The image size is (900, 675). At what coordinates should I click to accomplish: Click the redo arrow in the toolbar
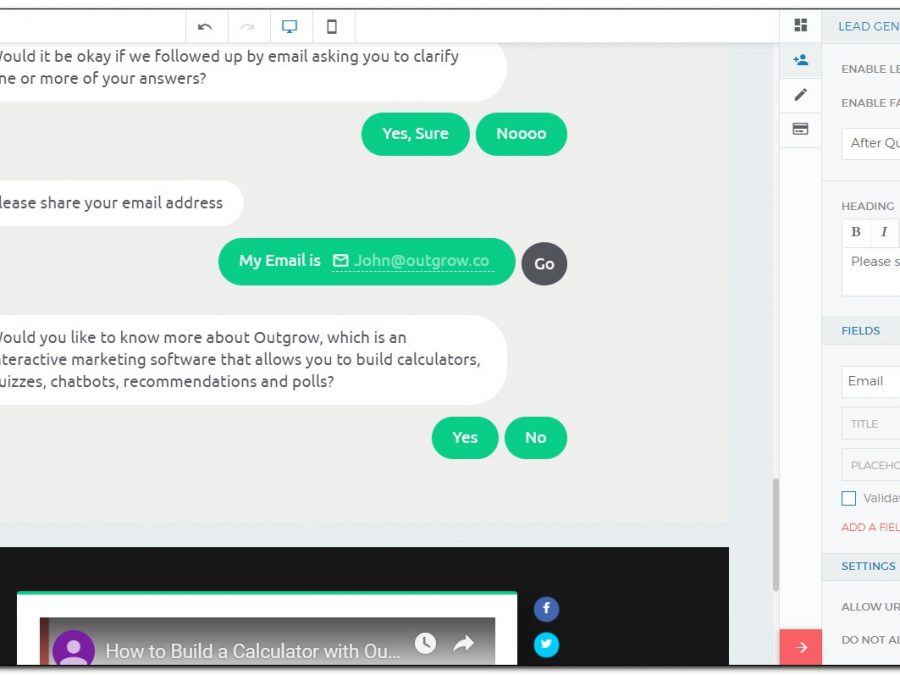(x=247, y=27)
